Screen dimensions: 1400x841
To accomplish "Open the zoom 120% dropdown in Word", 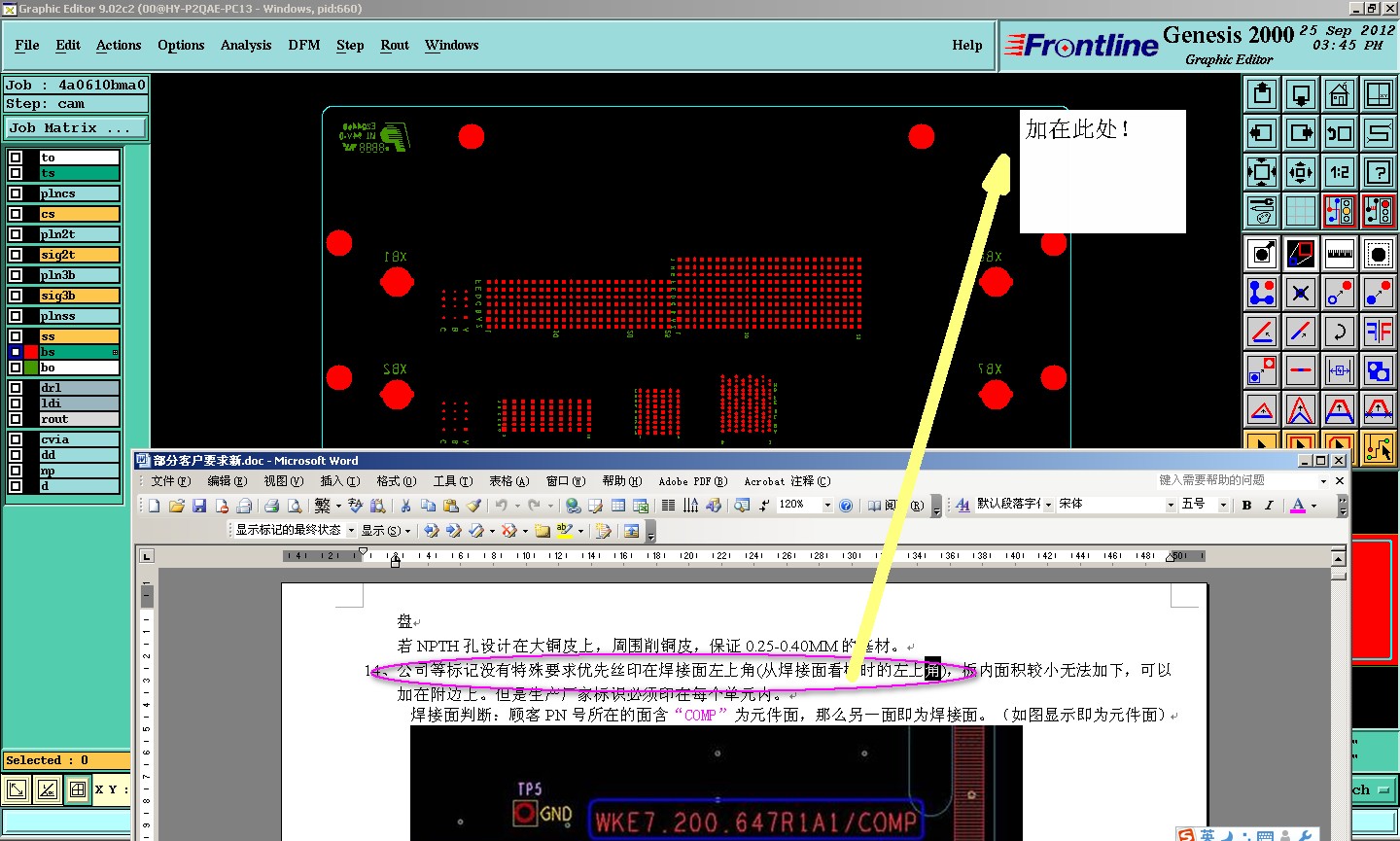I will [x=827, y=506].
